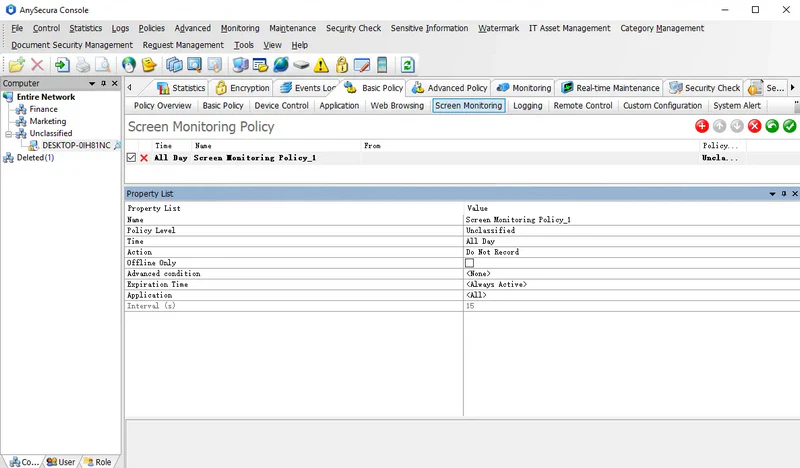
Task: Click the Action value 'Do Not Record'
Action: click(492, 252)
